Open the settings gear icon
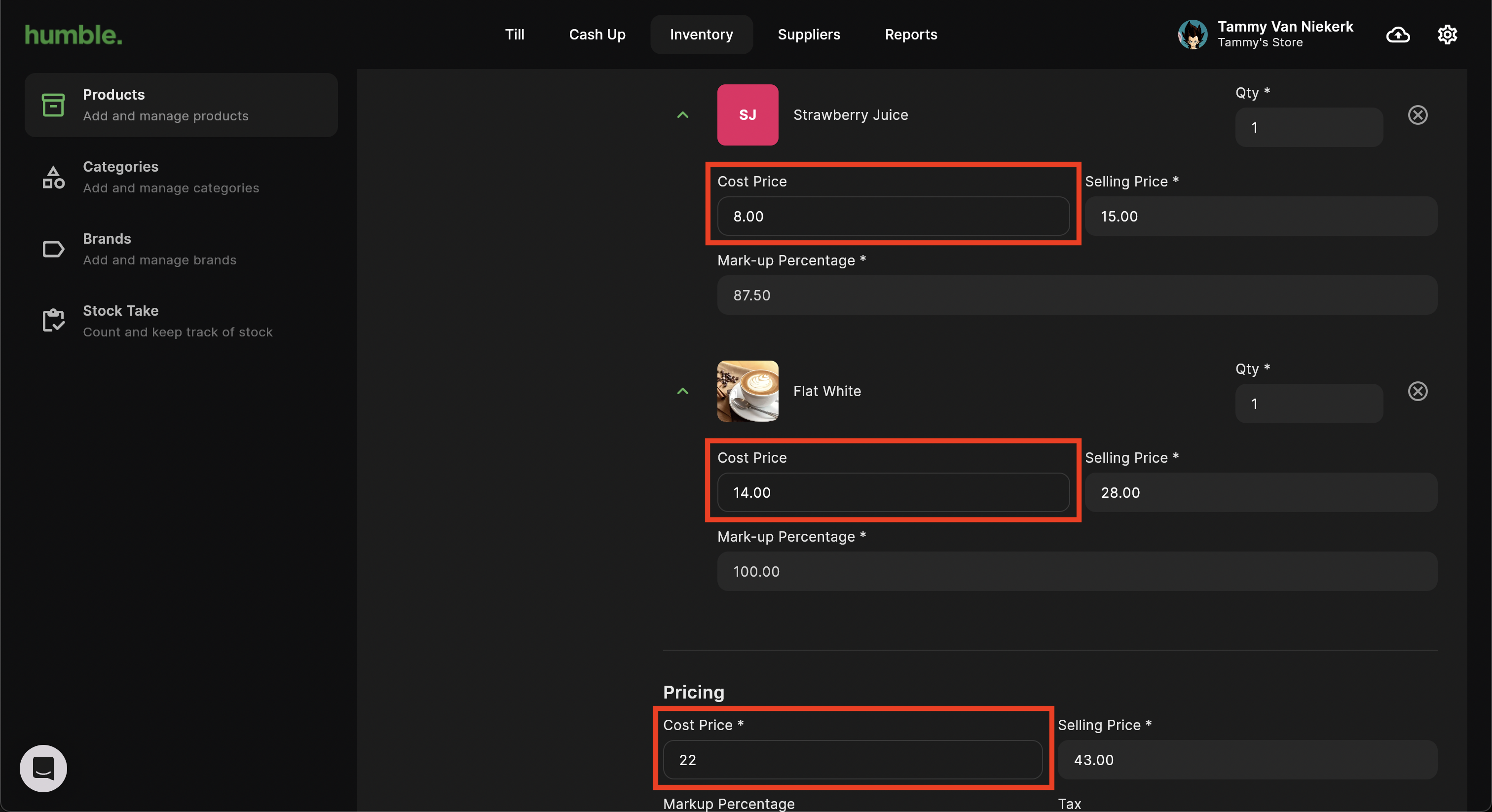 point(1447,35)
